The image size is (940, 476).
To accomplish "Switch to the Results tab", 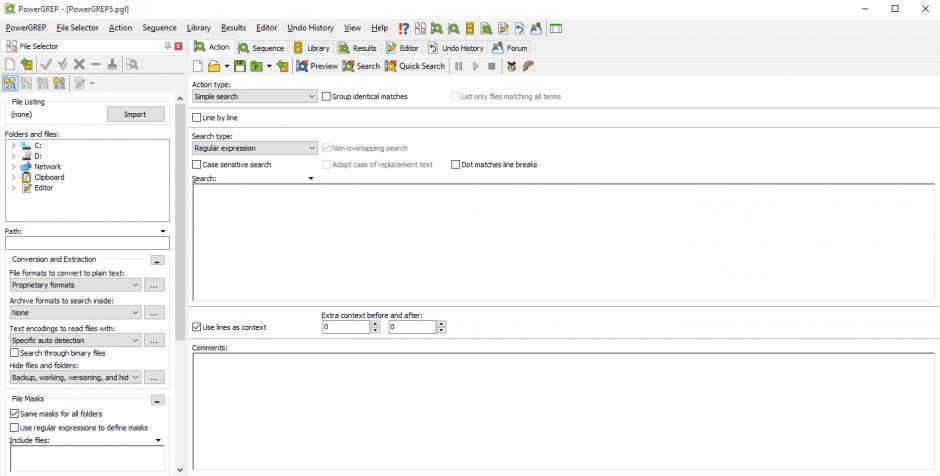I will (x=358, y=48).
